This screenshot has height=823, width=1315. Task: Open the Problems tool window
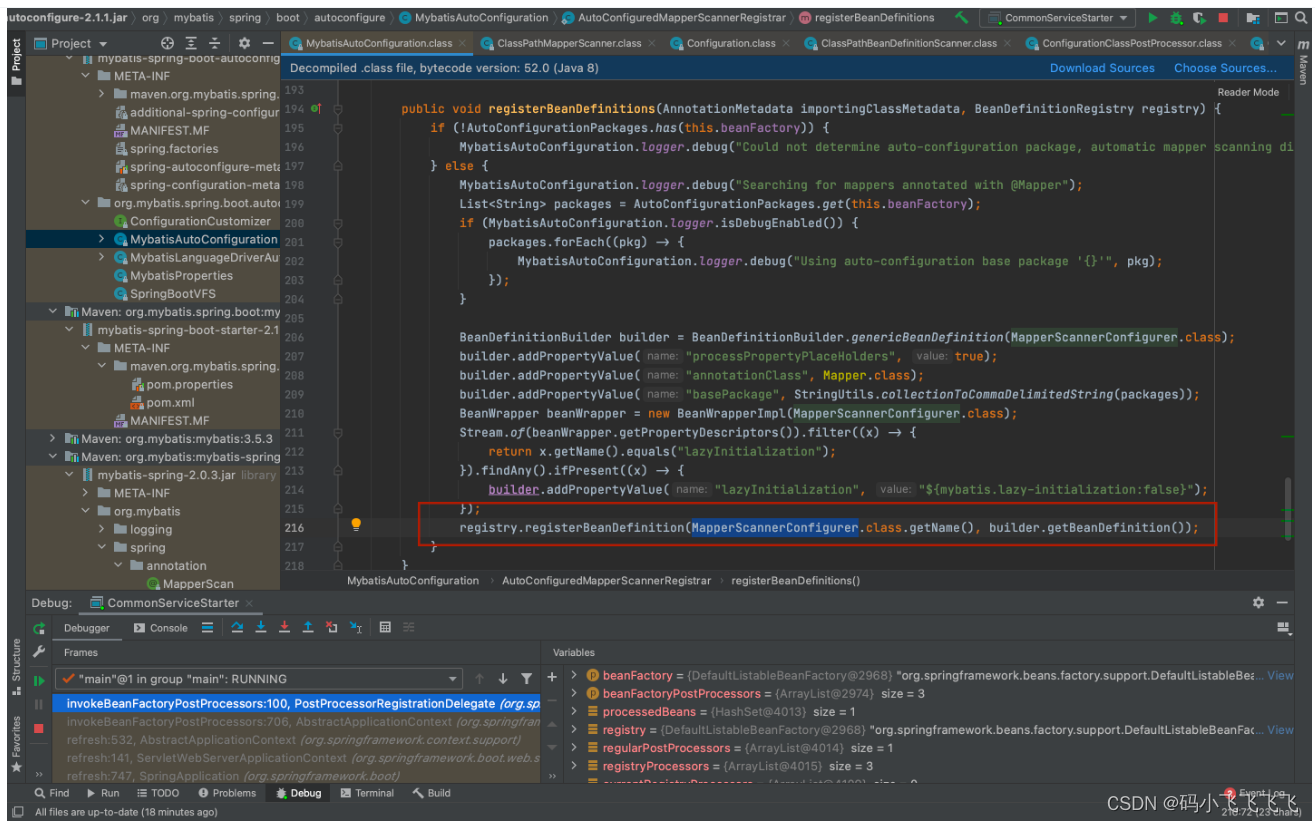point(227,793)
